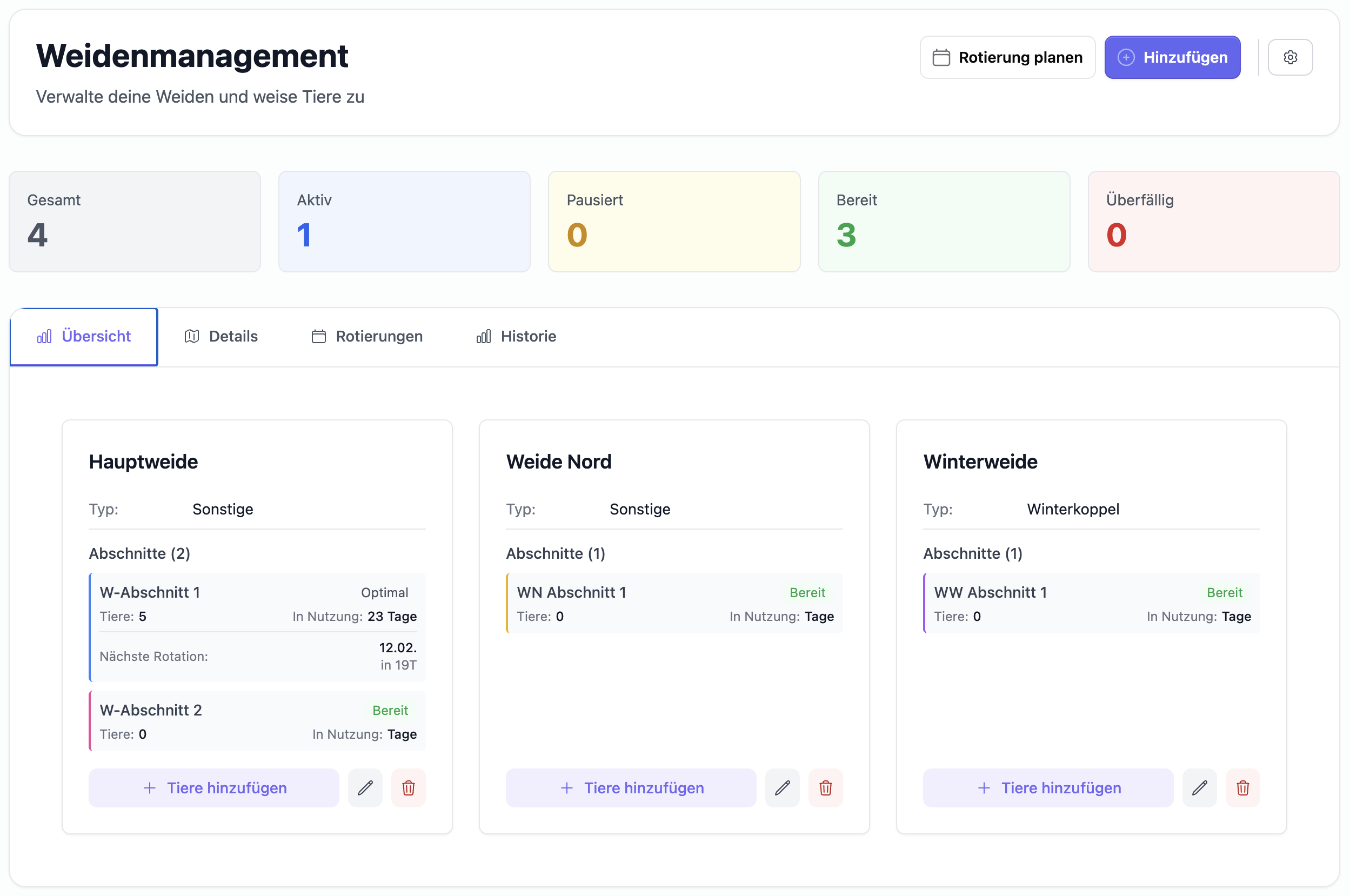Show the Historie tab
Viewport: 1350px width, 896px height.
point(516,337)
